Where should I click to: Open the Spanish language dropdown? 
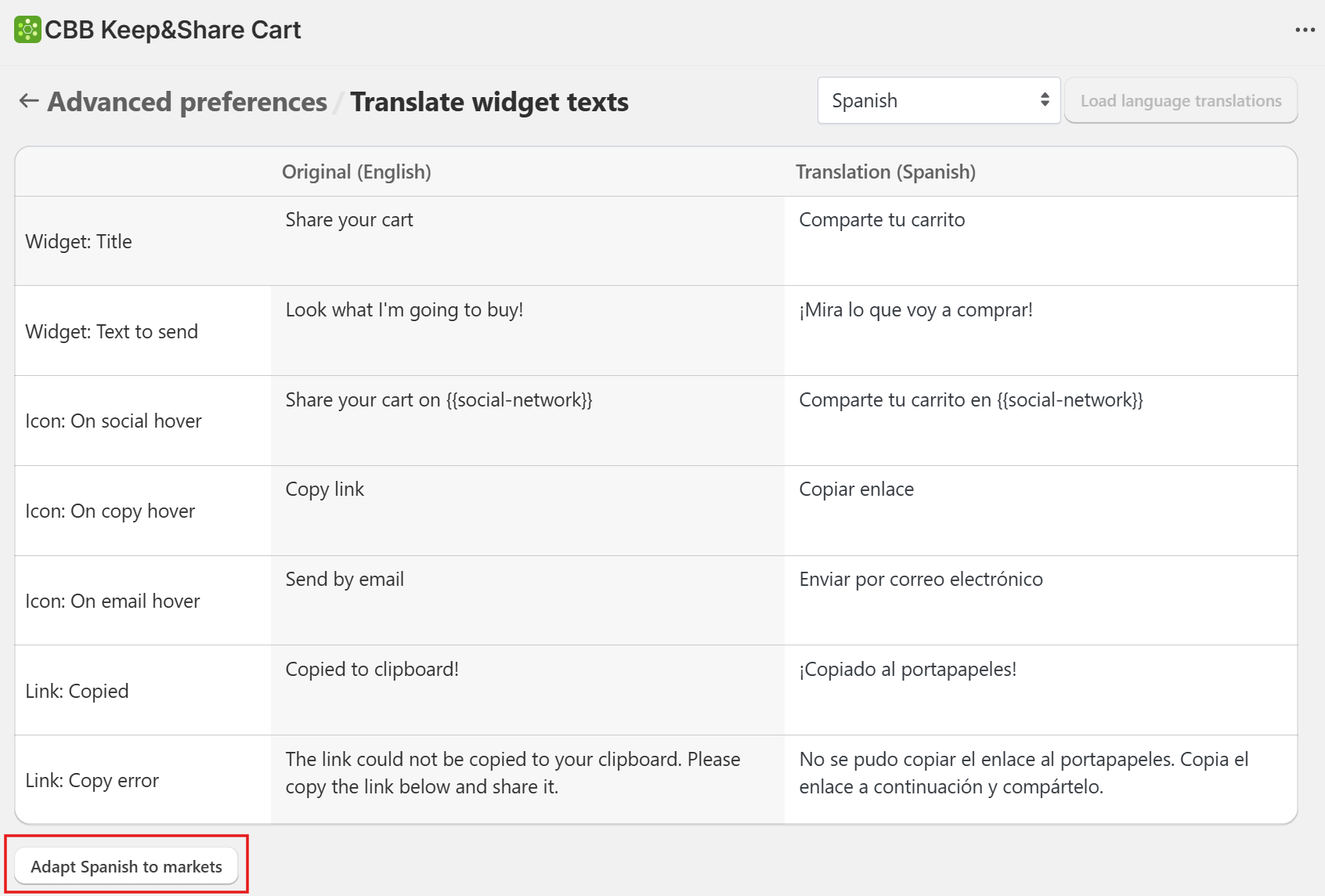939,100
